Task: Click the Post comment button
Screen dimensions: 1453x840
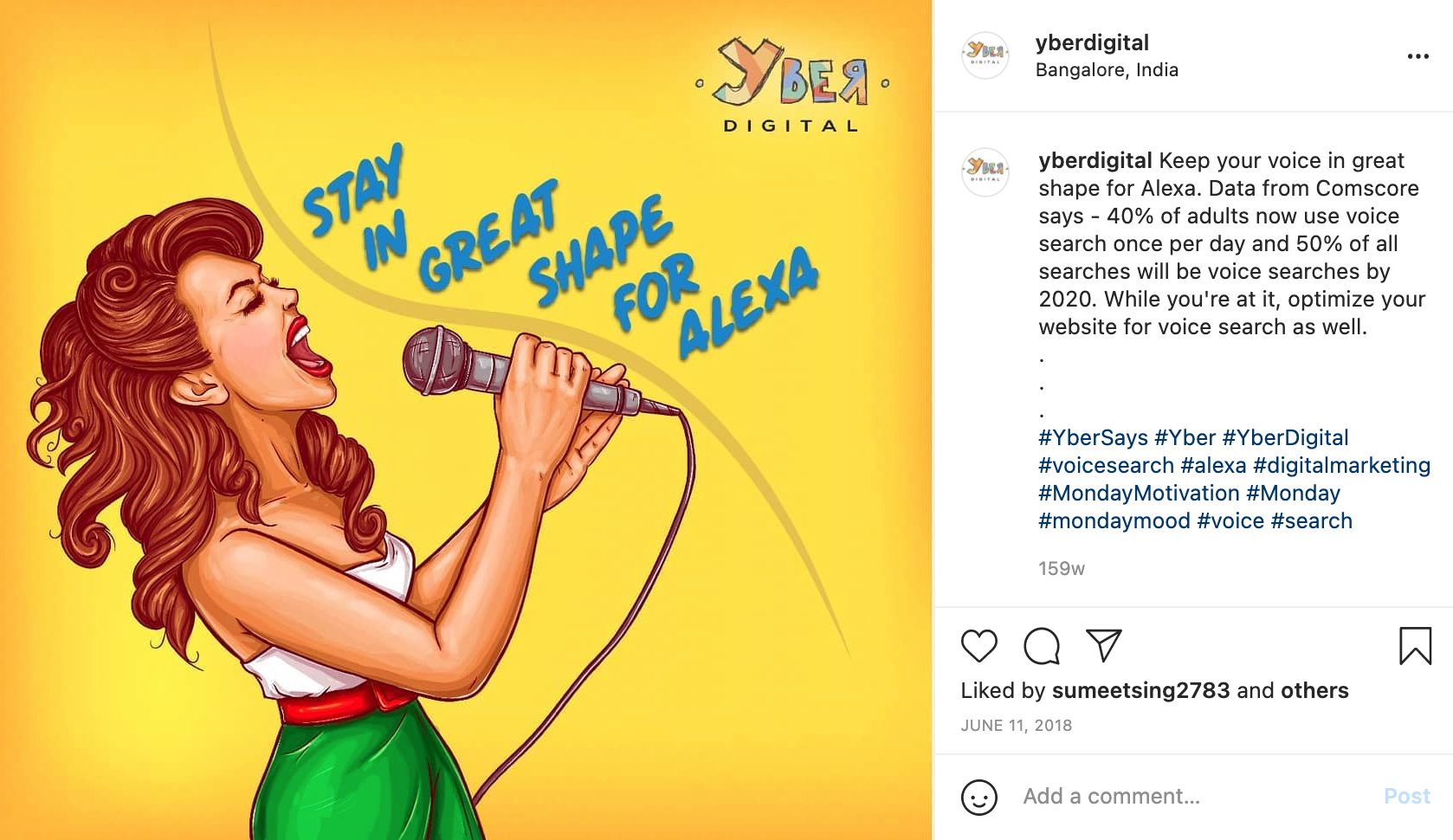Action: pos(1407,797)
